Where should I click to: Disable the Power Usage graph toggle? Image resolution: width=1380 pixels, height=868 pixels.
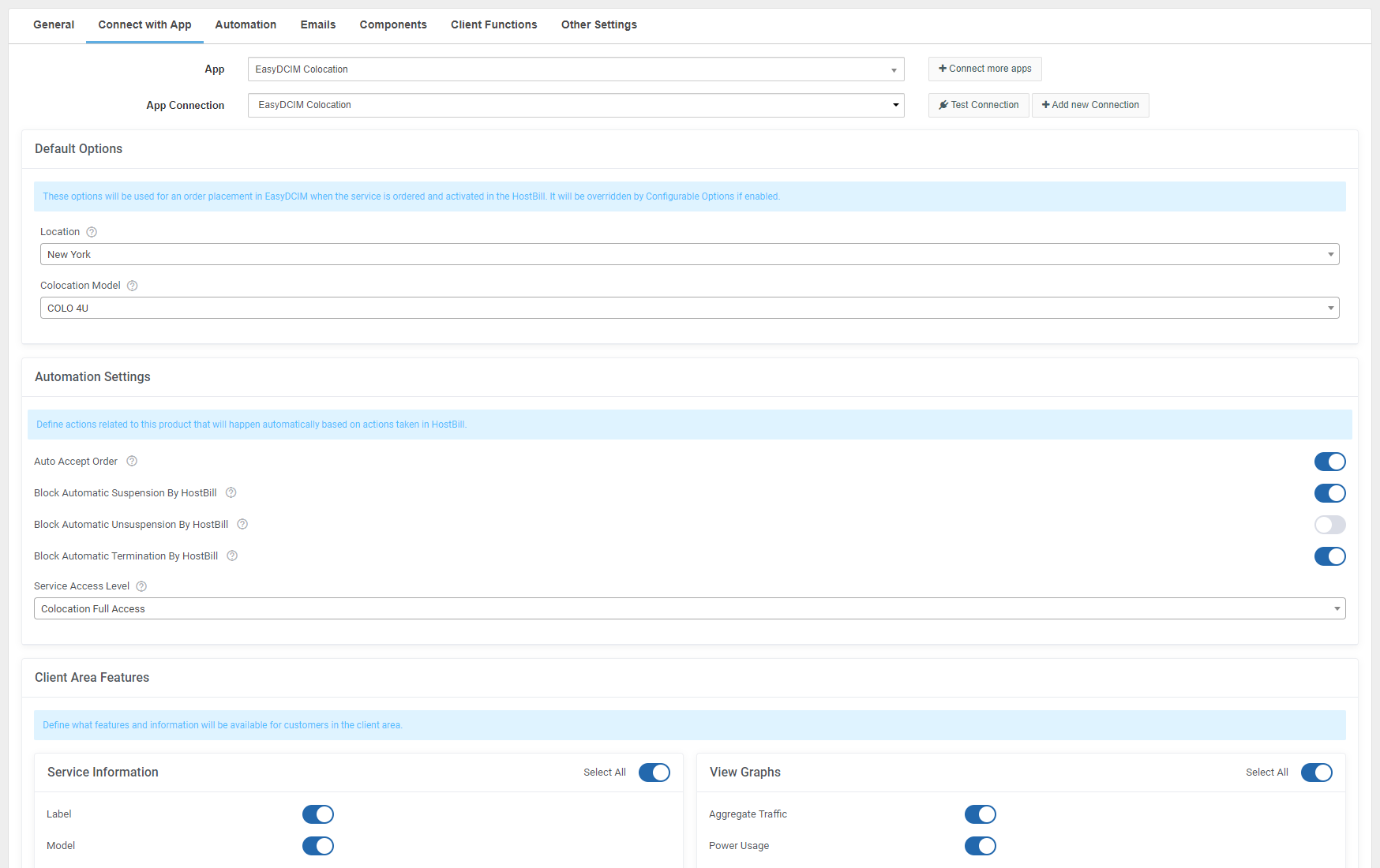(980, 846)
